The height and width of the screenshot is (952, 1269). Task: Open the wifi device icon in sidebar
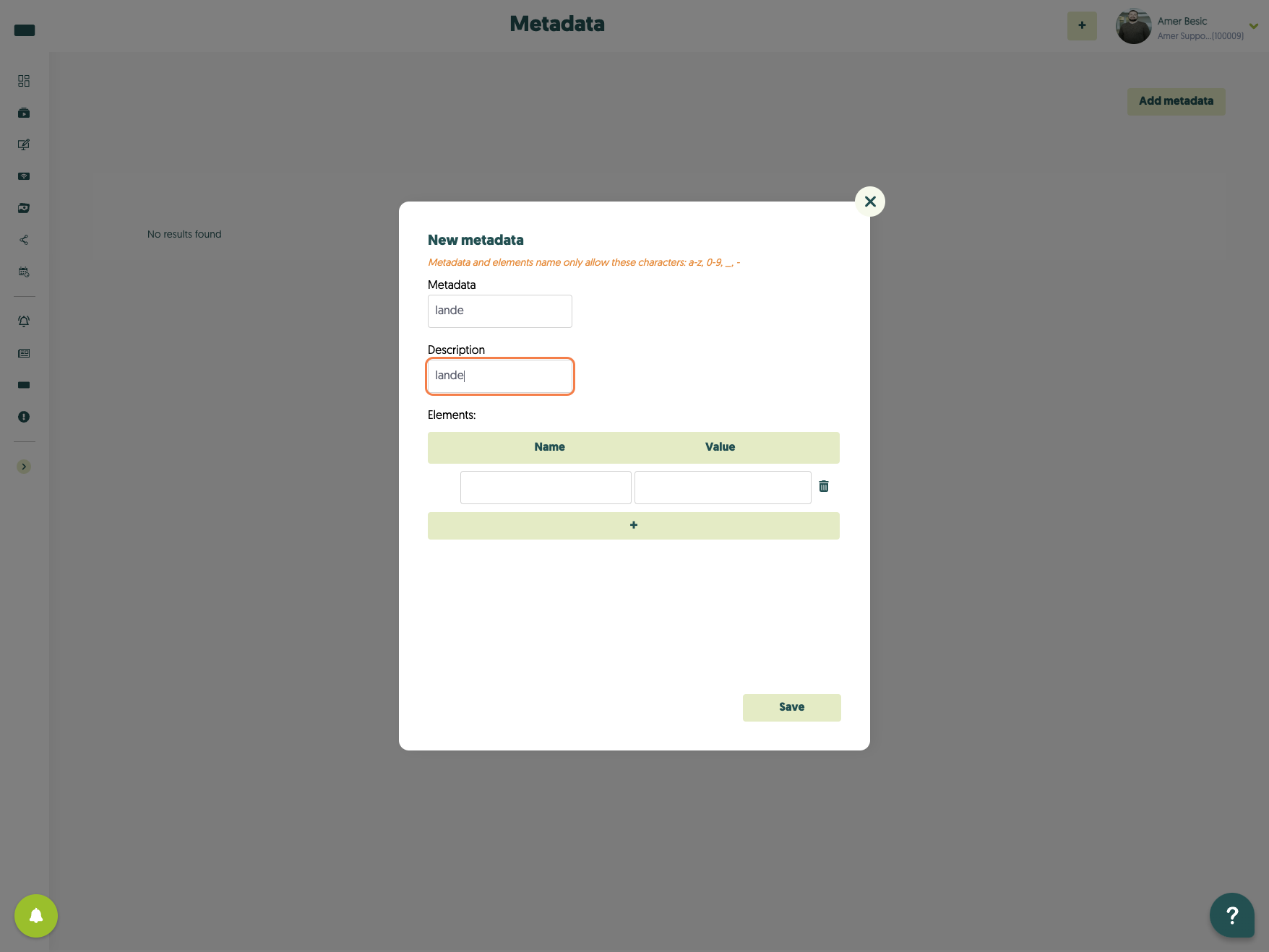click(24, 176)
